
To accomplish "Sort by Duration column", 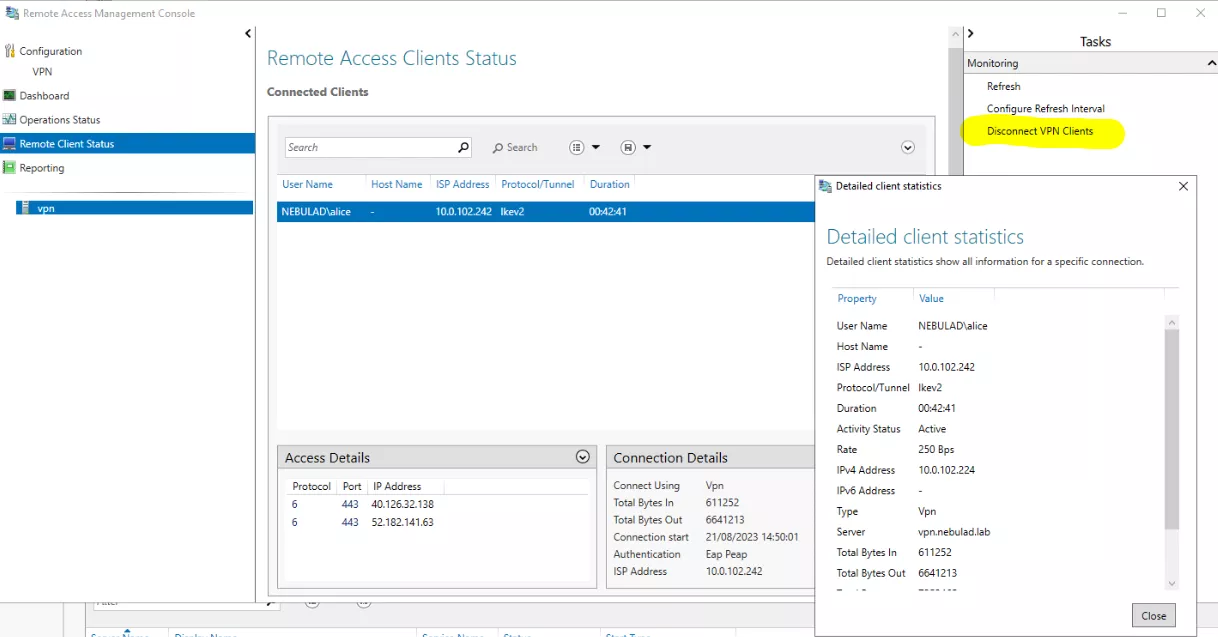I will pos(610,184).
